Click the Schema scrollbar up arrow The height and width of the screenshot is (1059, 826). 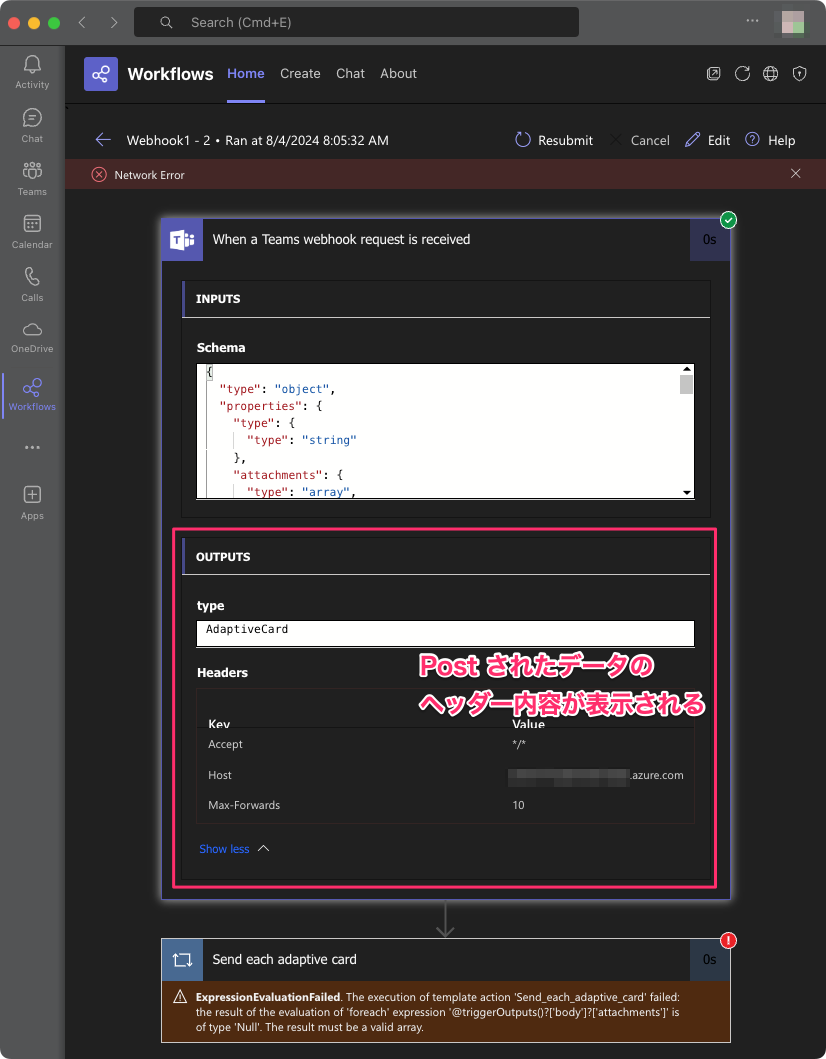[x=687, y=369]
